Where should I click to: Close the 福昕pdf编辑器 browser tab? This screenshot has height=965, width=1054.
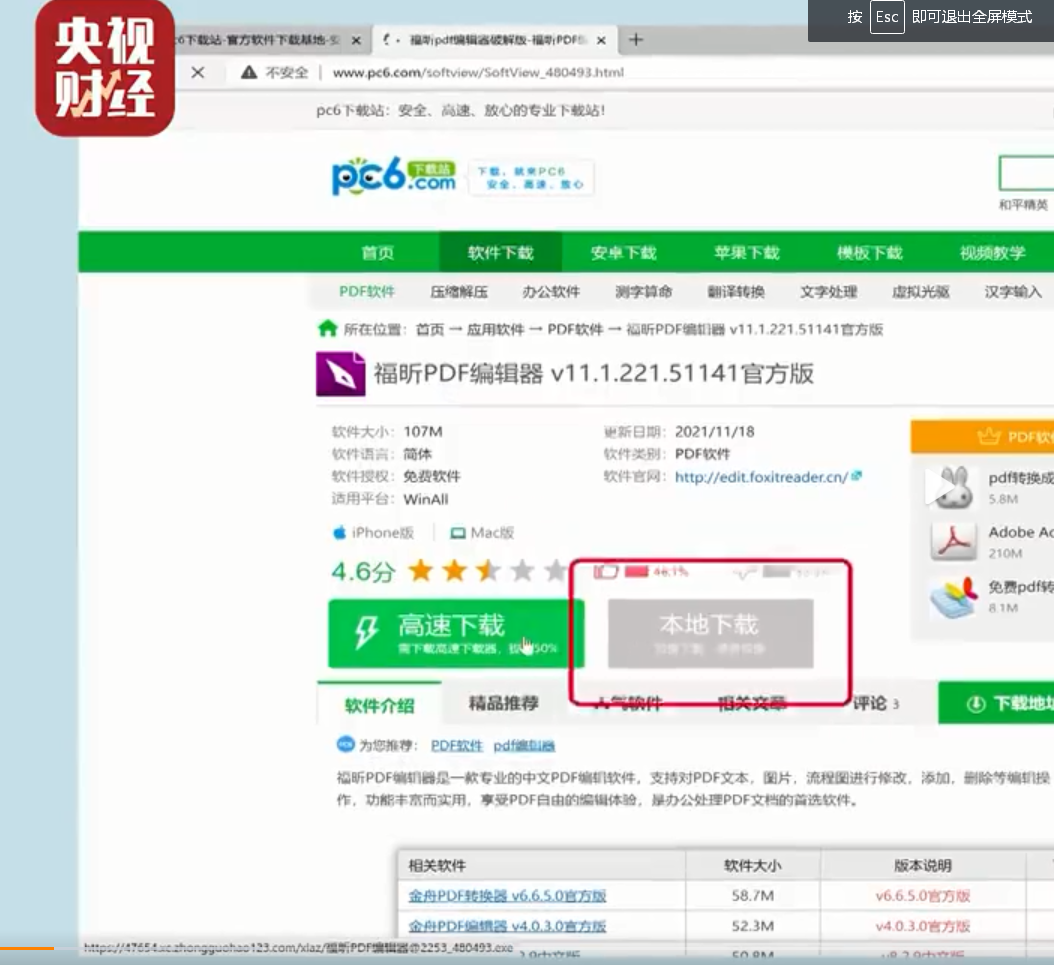601,40
